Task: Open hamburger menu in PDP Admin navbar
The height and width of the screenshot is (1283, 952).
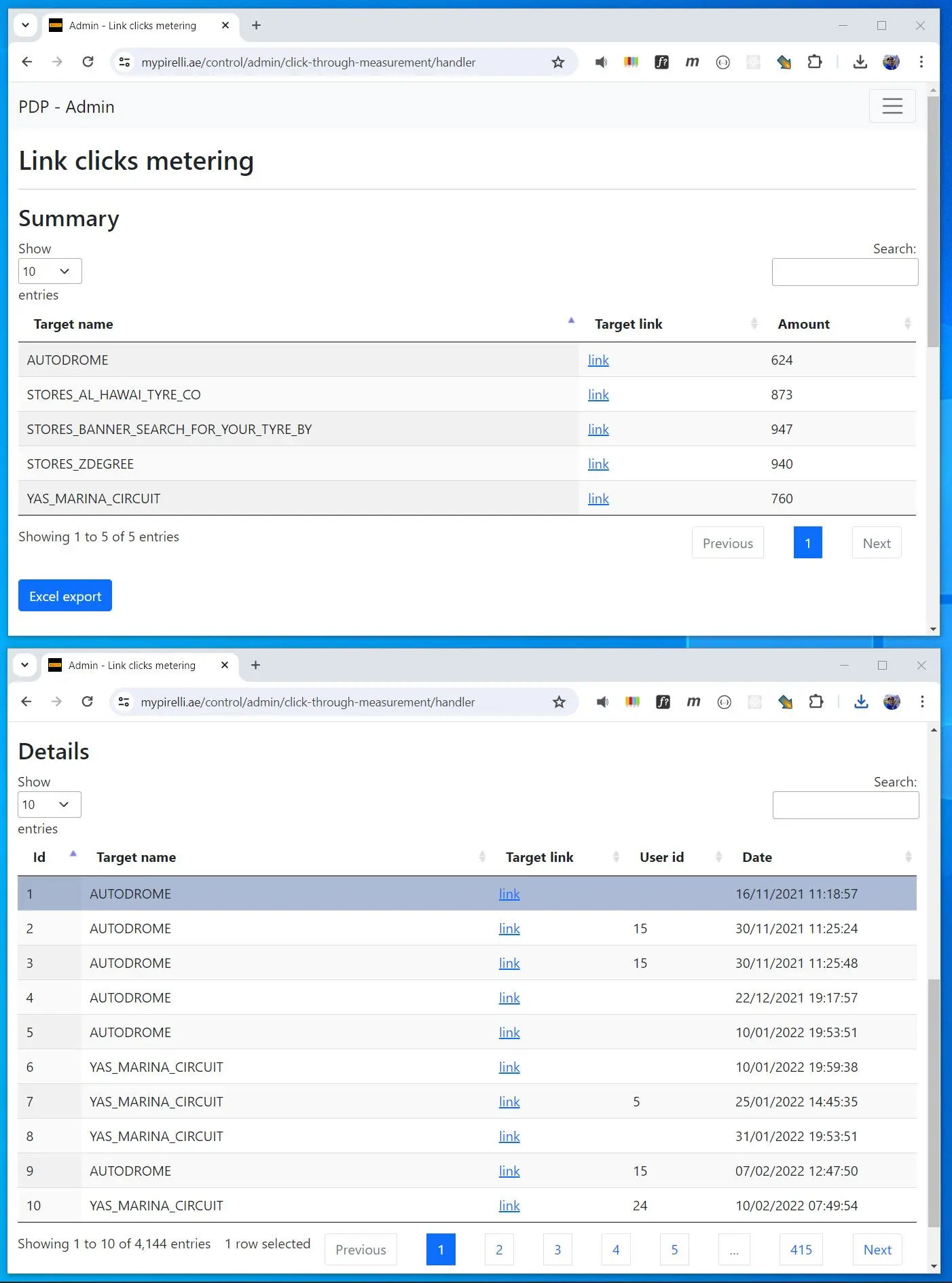Action: (892, 106)
